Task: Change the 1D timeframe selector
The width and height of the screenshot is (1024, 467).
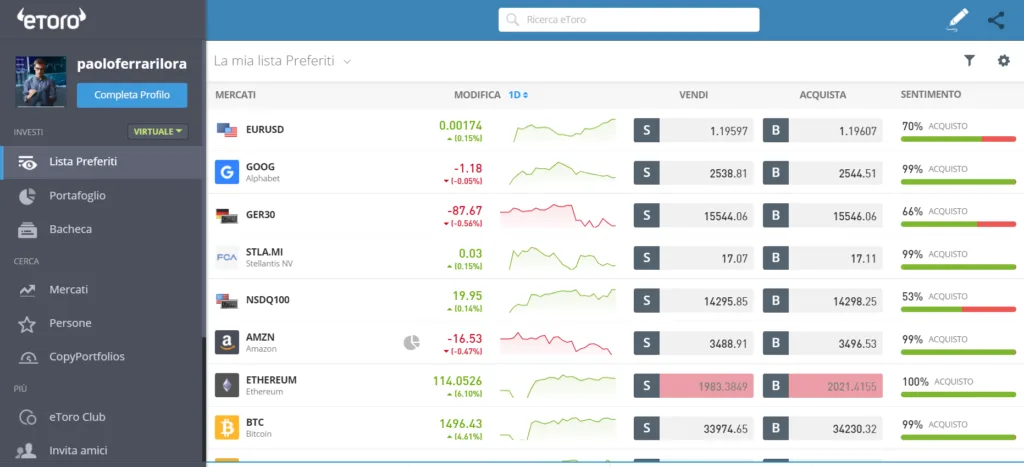Action: pyautogui.click(x=518, y=95)
